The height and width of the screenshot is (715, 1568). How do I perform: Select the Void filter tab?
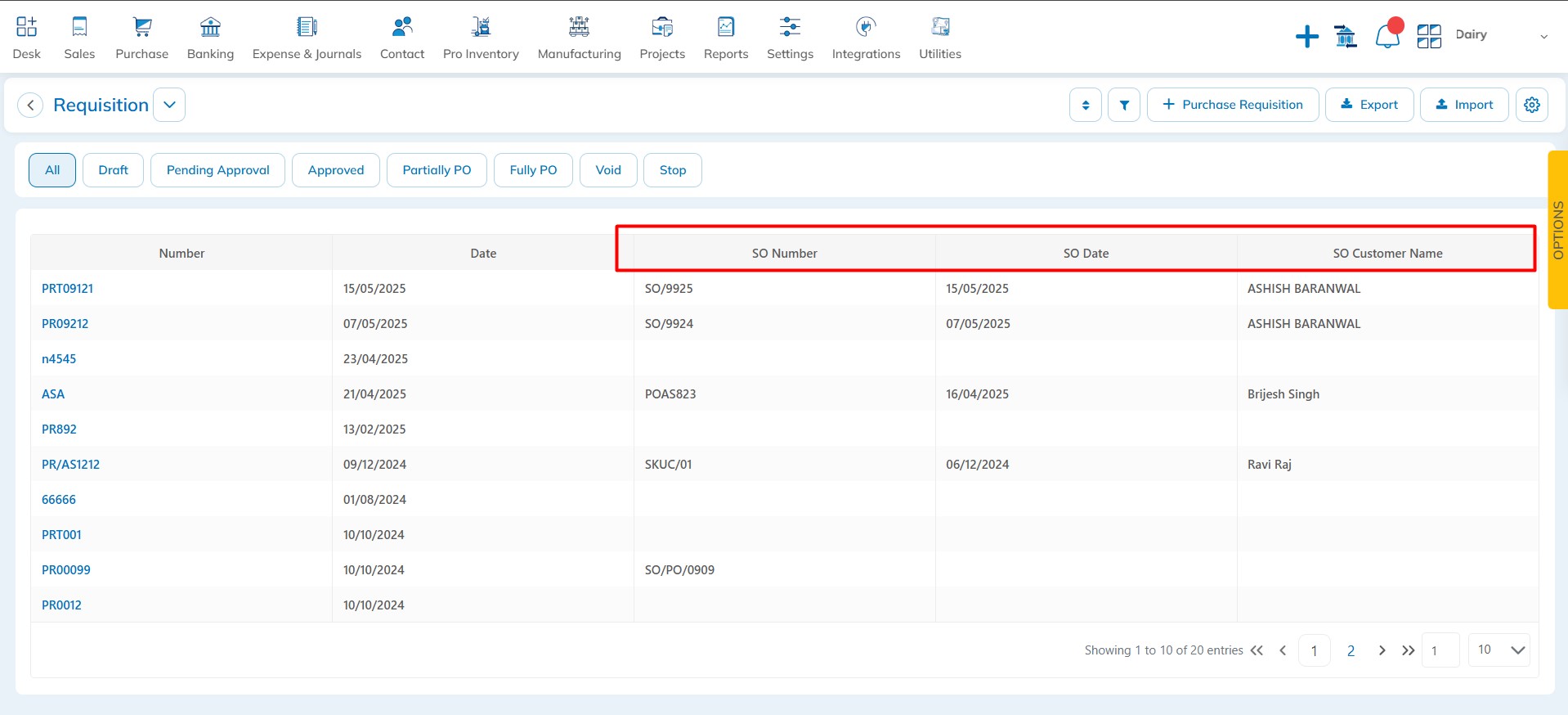608,170
